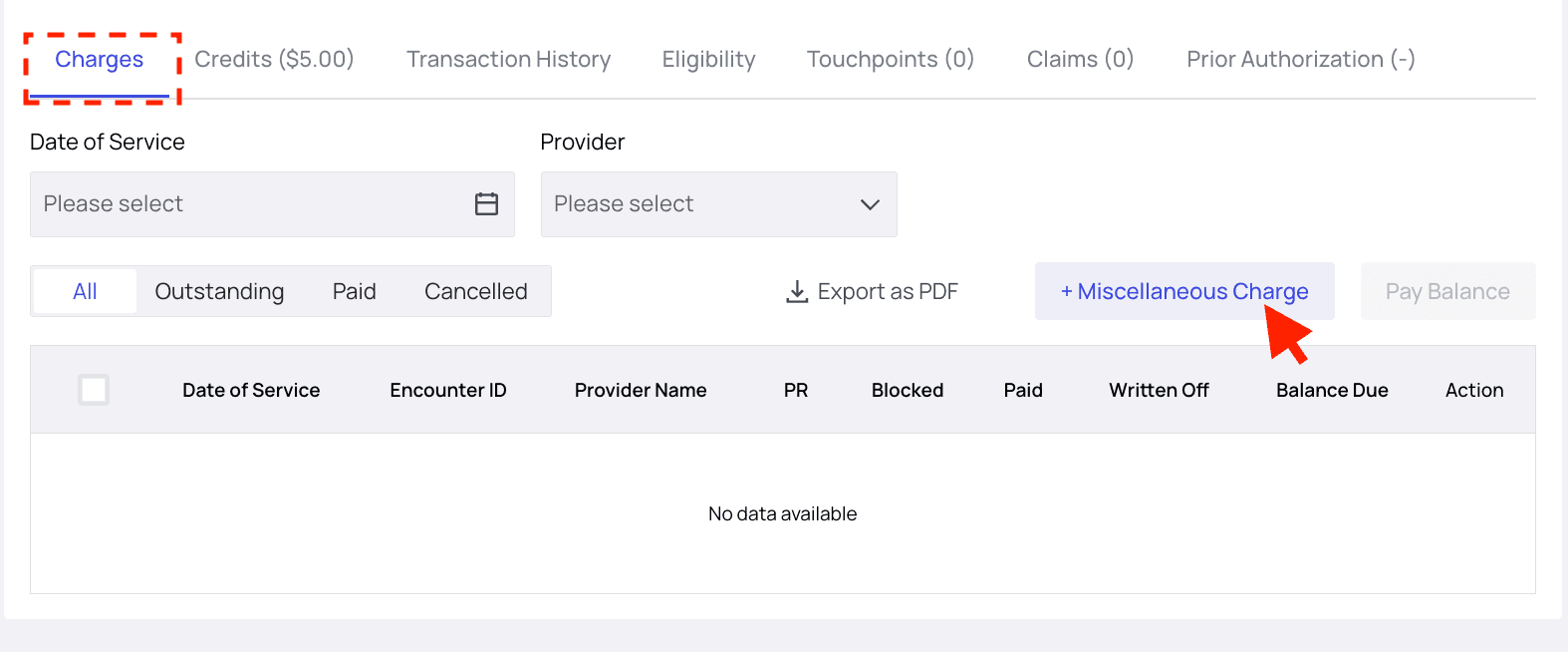Click the Export as PDF download icon
1568x652 pixels.
pyautogui.click(x=797, y=292)
